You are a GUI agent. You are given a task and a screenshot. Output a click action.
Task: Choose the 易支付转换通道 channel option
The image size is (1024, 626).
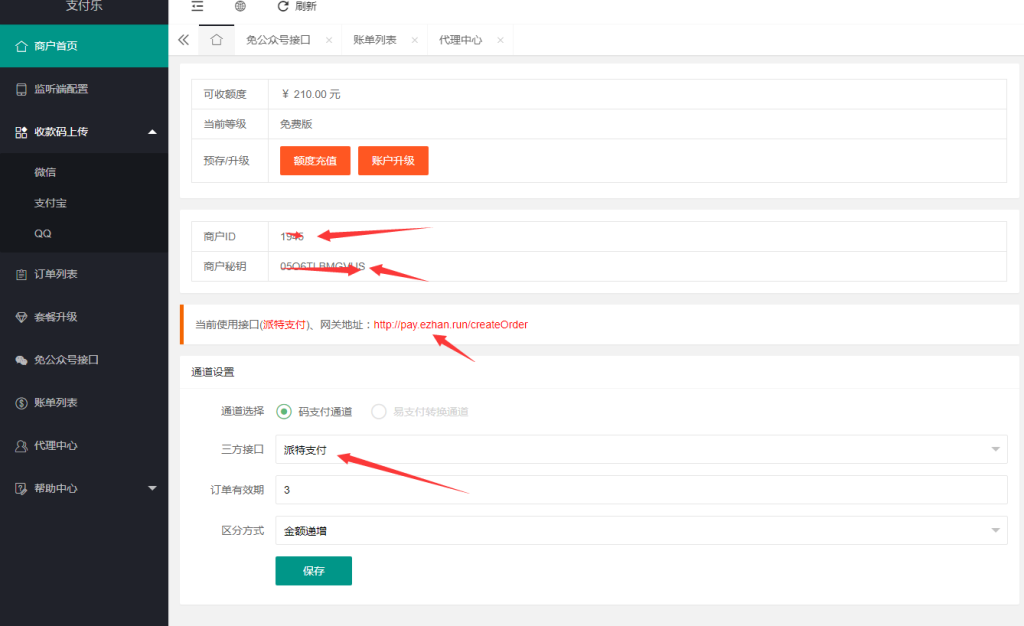pos(378,412)
